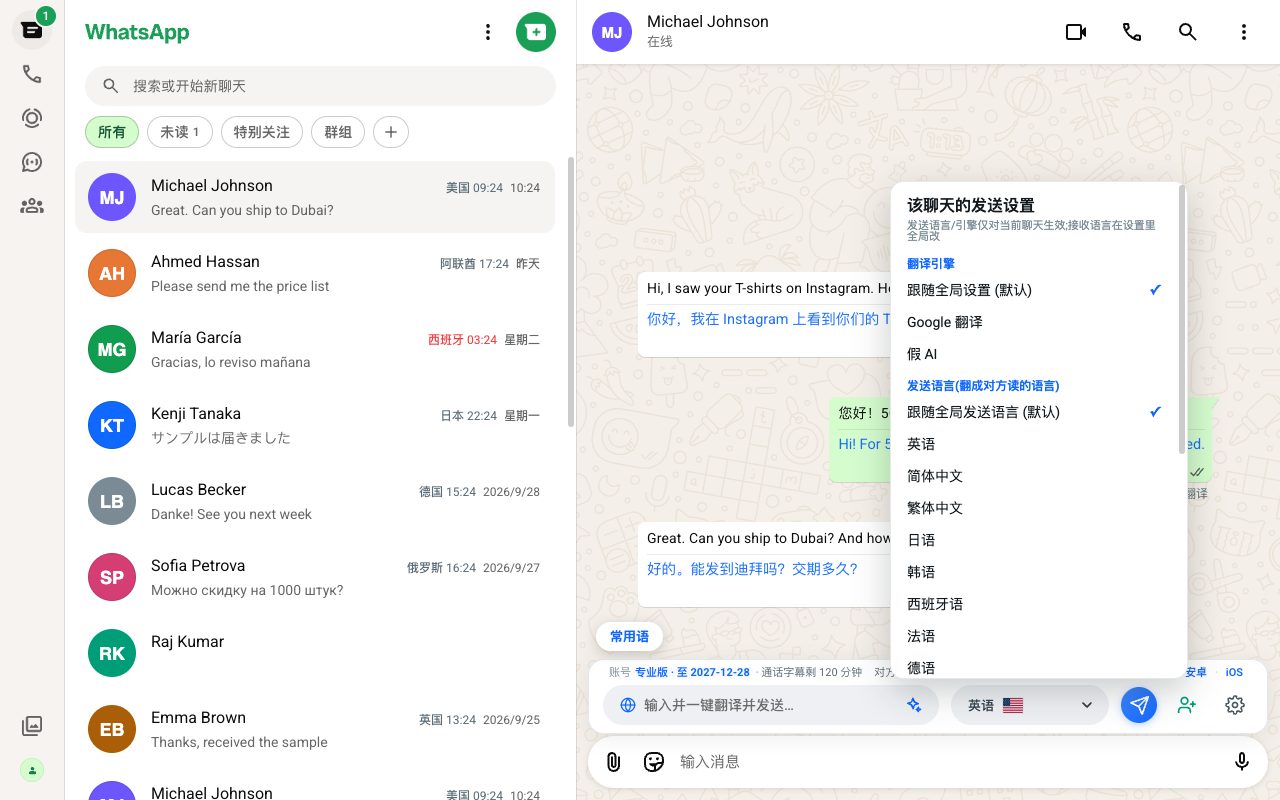Click the 常用语 quick phrases button

pyautogui.click(x=630, y=636)
